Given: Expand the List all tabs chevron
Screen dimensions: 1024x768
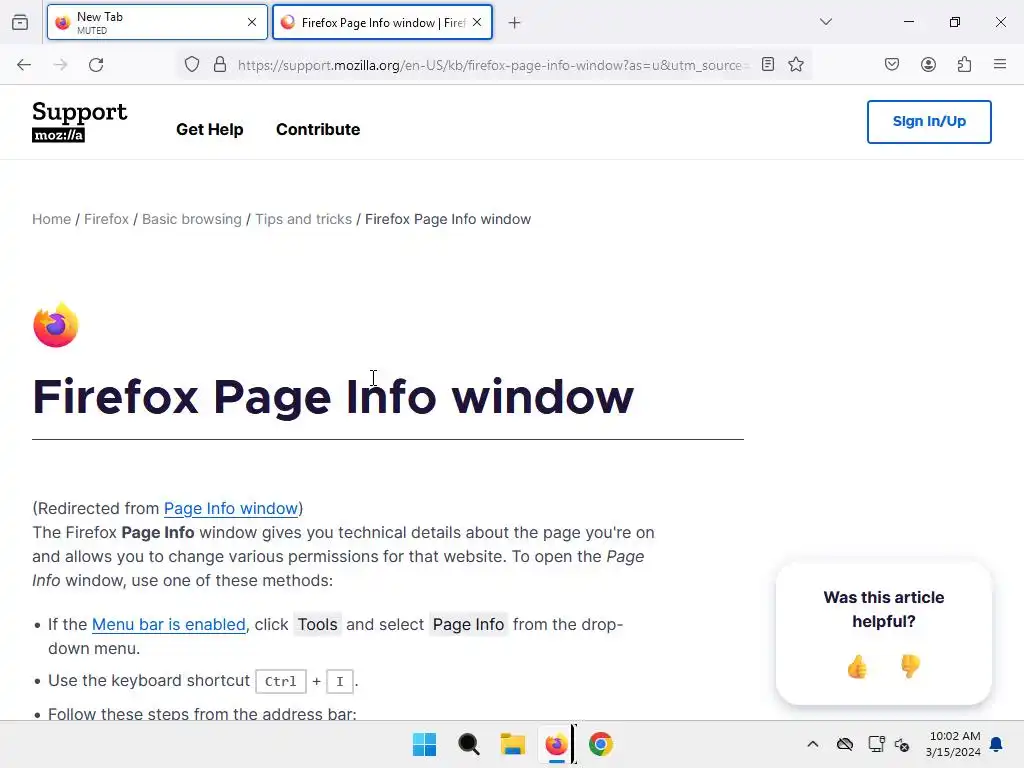Looking at the screenshot, I should [825, 22].
